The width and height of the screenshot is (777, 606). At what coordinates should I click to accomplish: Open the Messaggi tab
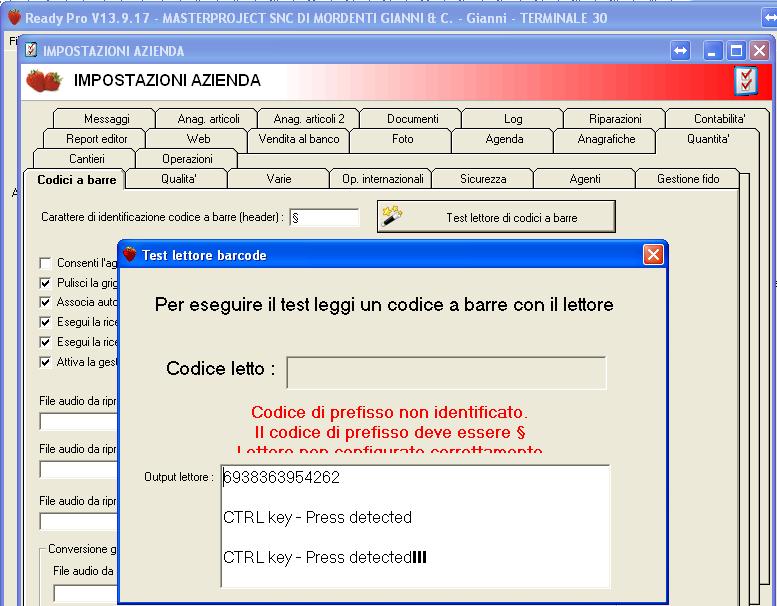point(107,119)
